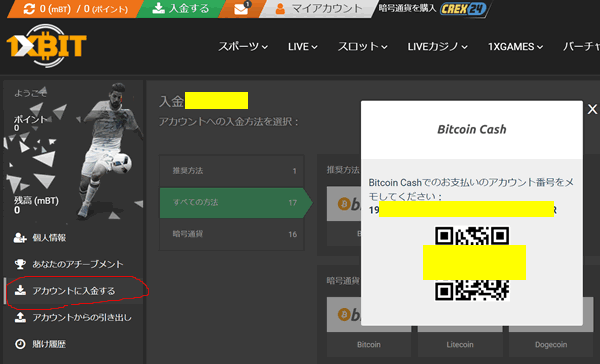The image size is (600, 364).
Task: Select アカウントに入金する in the sidebar
Action: pyautogui.click(x=73, y=291)
